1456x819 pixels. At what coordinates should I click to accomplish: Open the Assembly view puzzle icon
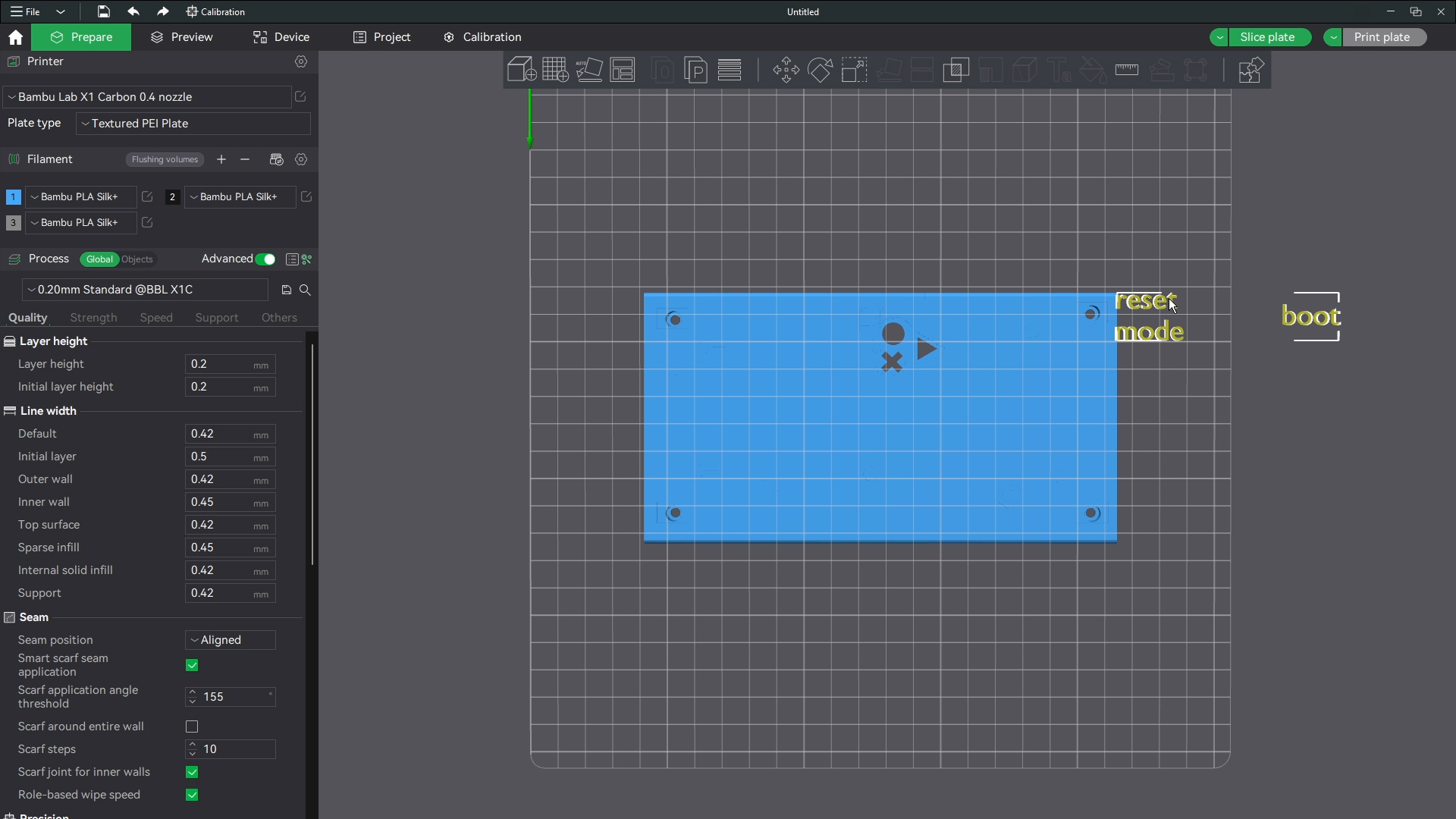point(1250,71)
